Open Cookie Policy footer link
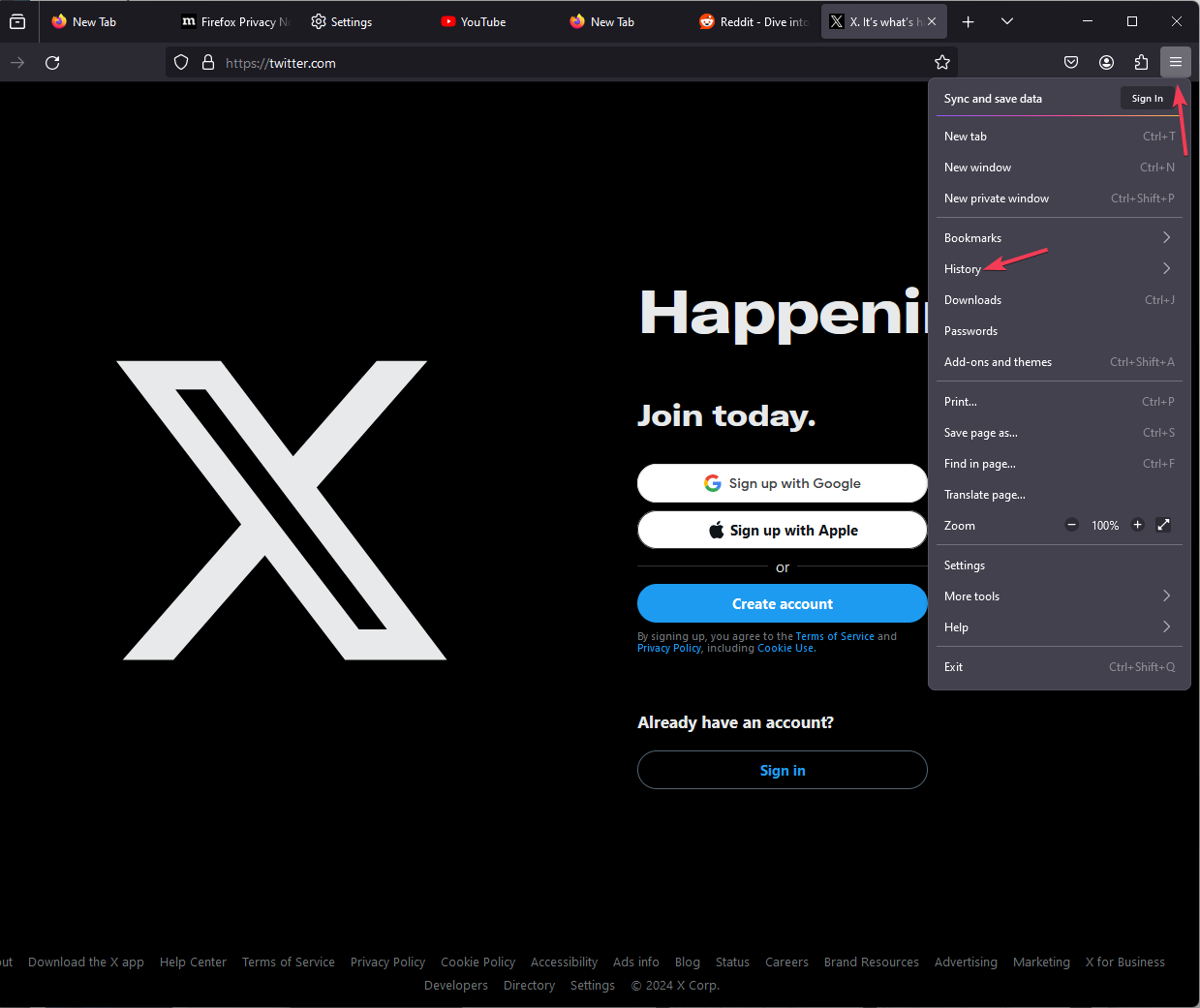This screenshot has width=1200, height=1008. [x=477, y=962]
